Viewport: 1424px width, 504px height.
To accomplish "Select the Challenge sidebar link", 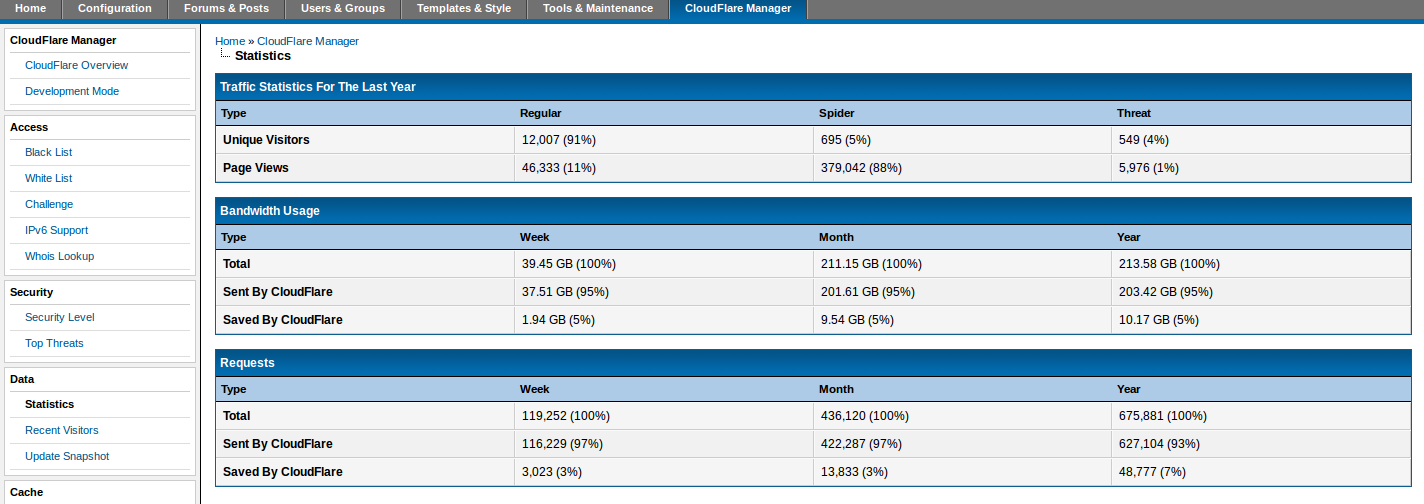I will [x=49, y=204].
